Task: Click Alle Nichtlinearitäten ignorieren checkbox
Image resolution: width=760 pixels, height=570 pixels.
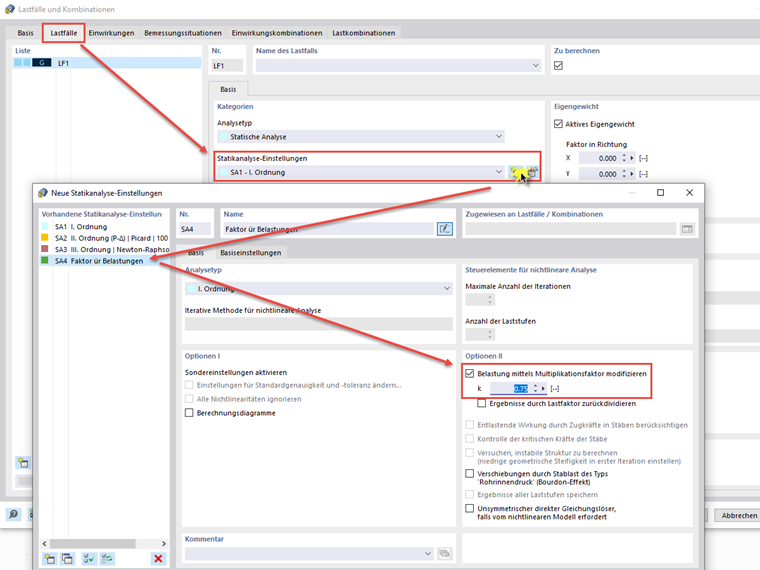Action: (x=189, y=399)
